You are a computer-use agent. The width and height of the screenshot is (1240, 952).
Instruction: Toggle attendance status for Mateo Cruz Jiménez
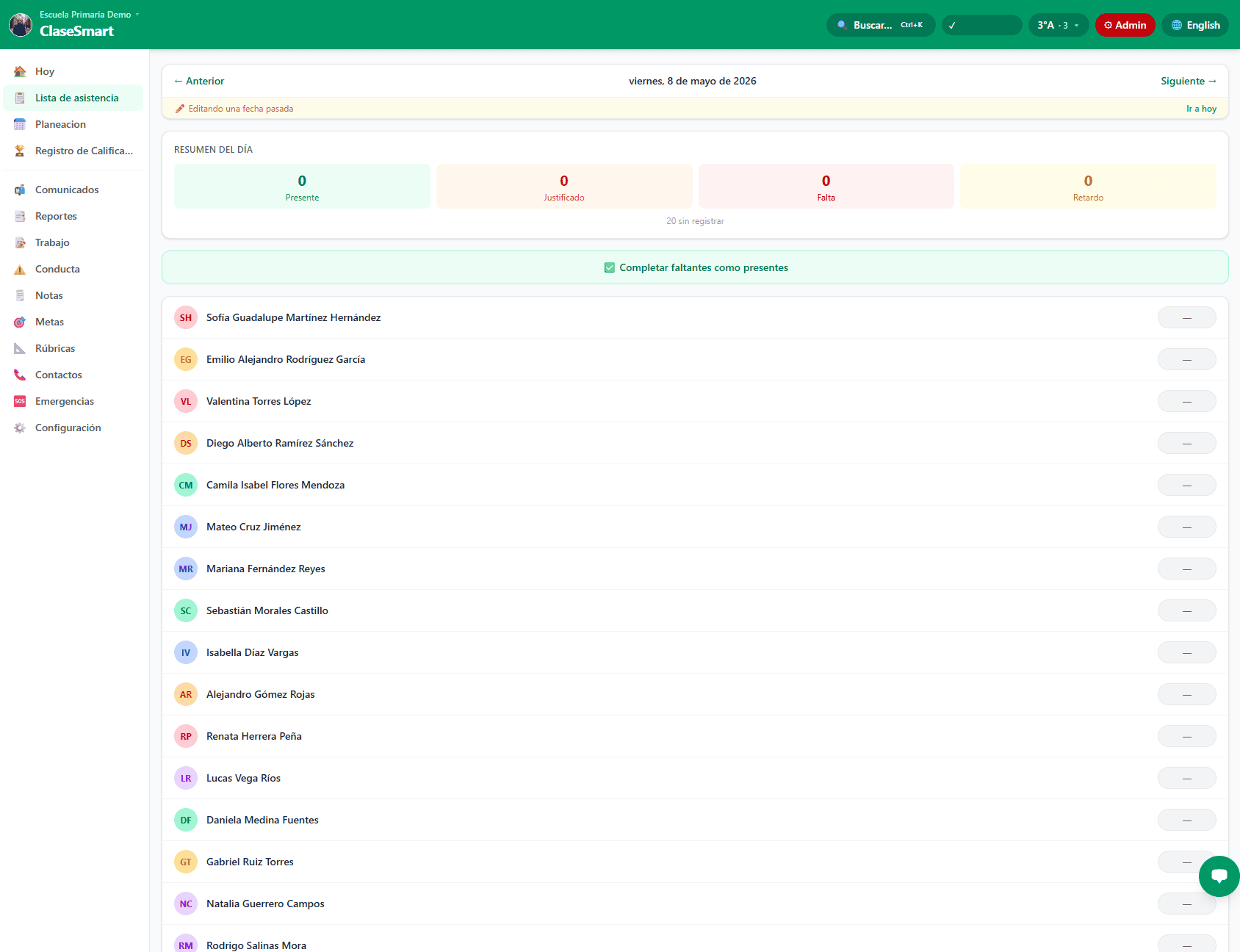[x=1186, y=527]
